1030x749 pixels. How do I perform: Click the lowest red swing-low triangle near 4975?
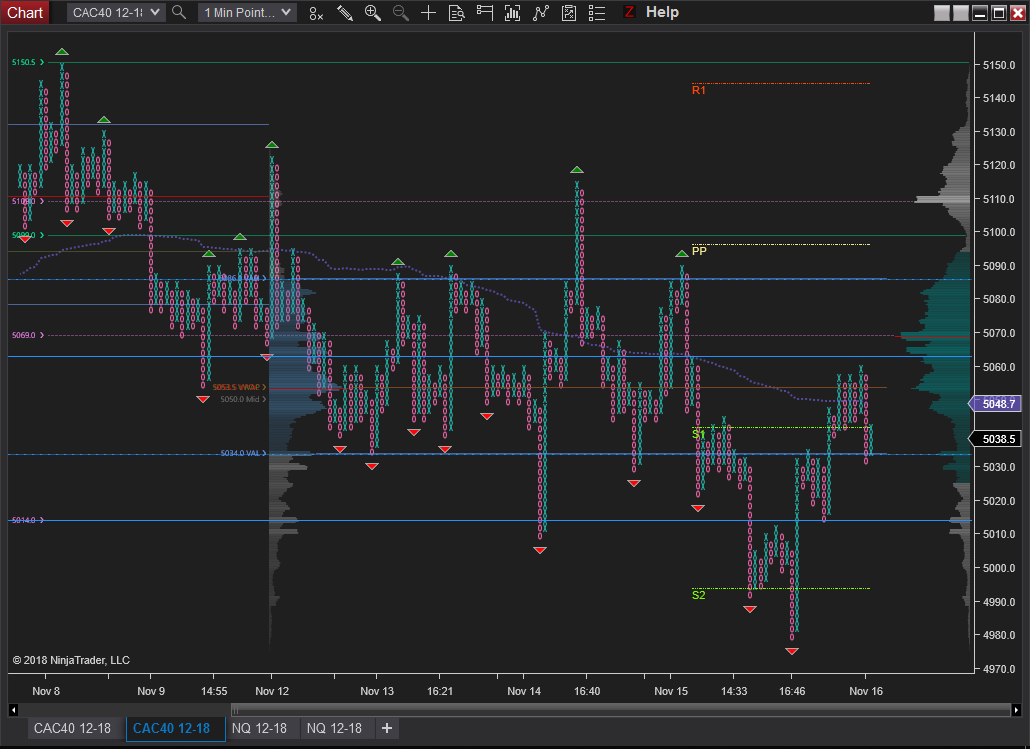792,651
